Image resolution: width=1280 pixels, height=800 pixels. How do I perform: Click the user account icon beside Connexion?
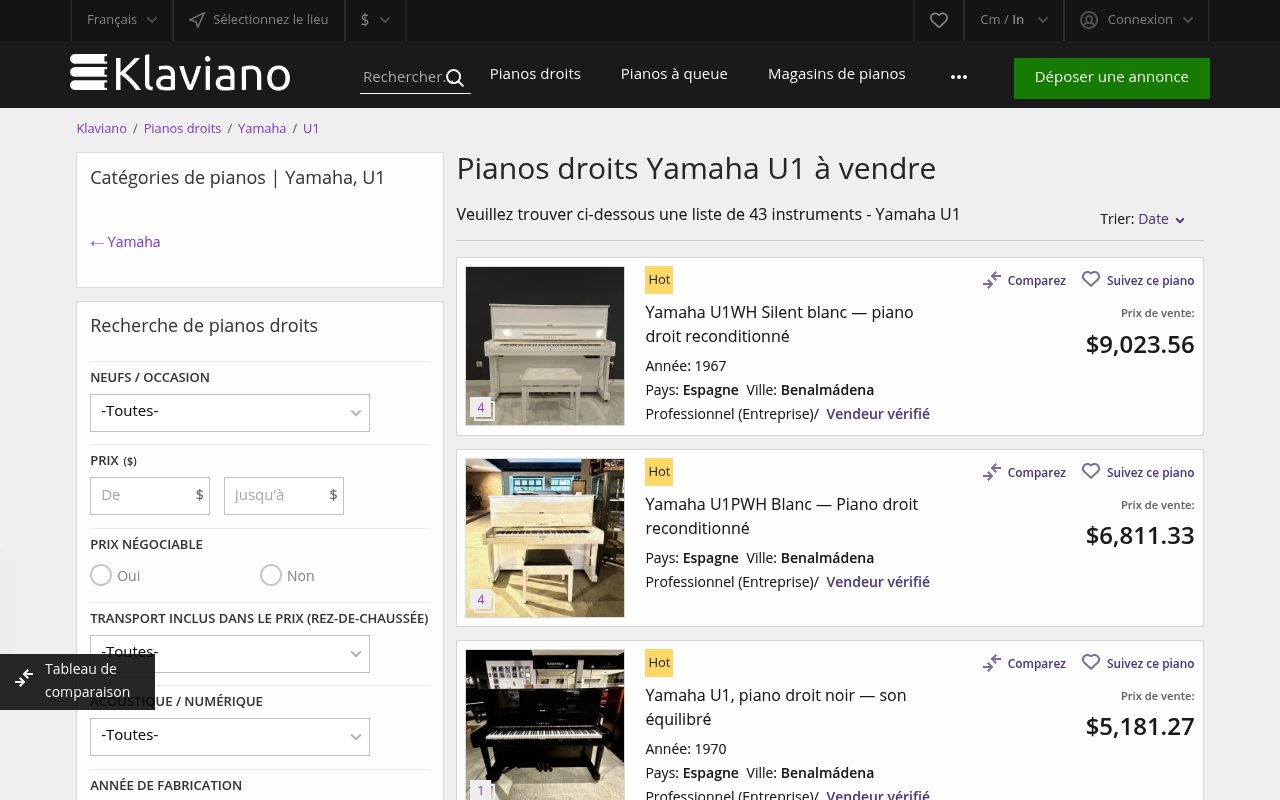tap(1089, 19)
